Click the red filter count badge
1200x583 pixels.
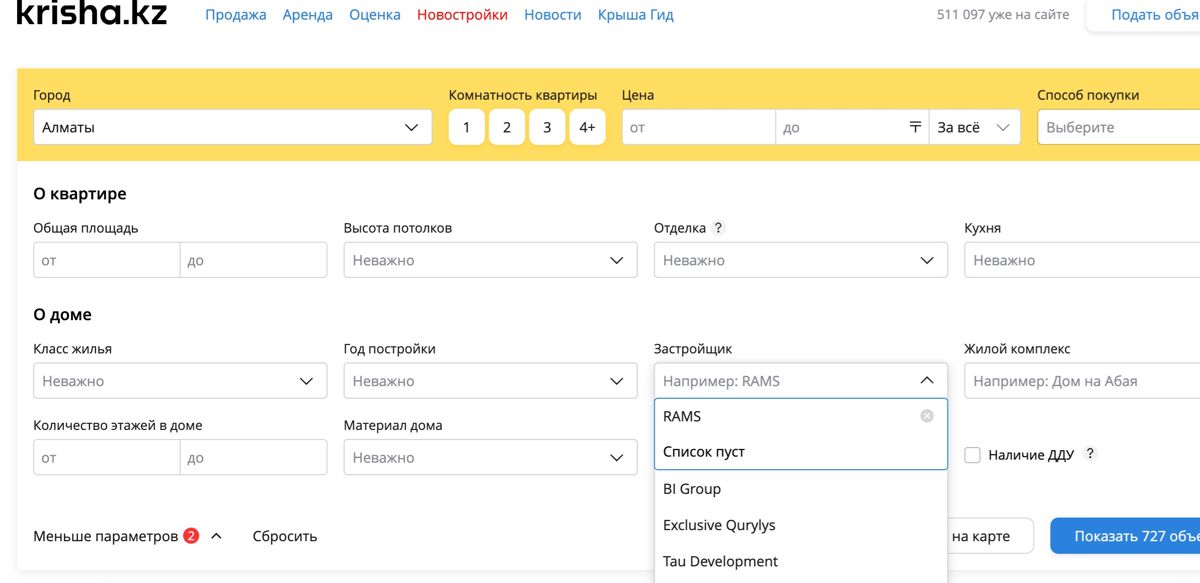191,536
